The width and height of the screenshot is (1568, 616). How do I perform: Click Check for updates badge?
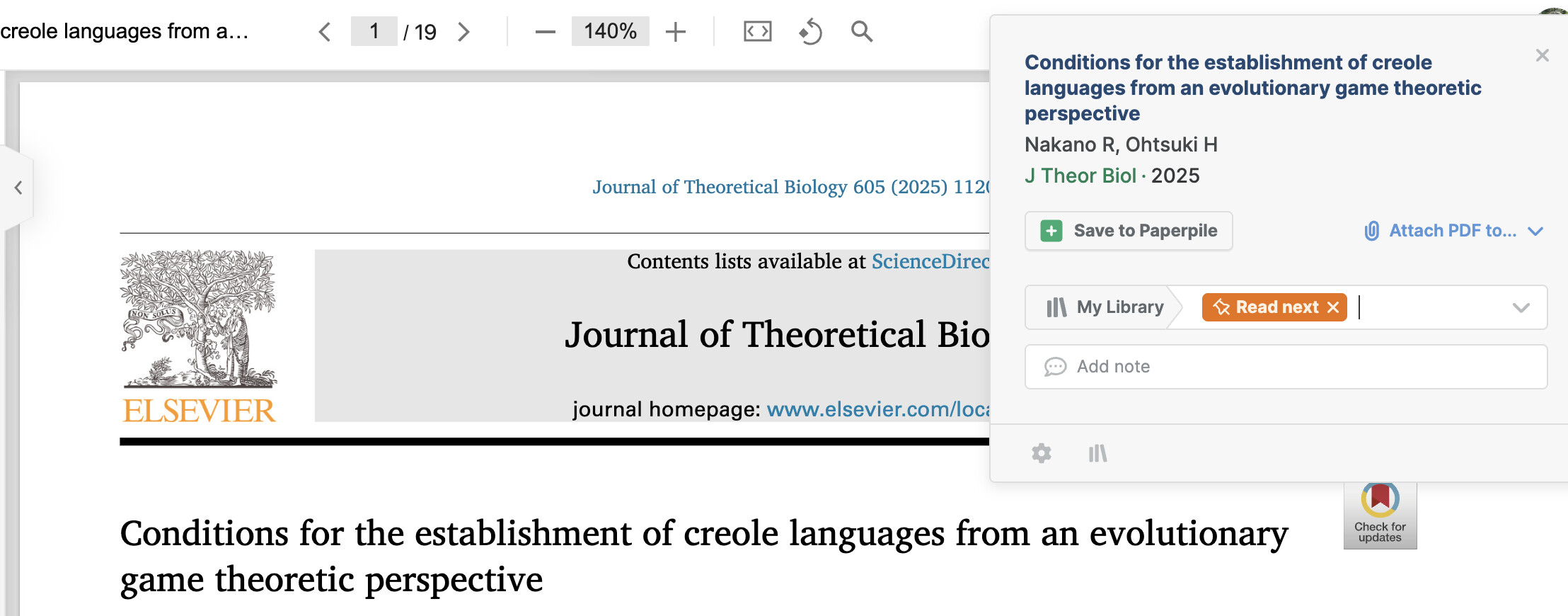point(1380,515)
